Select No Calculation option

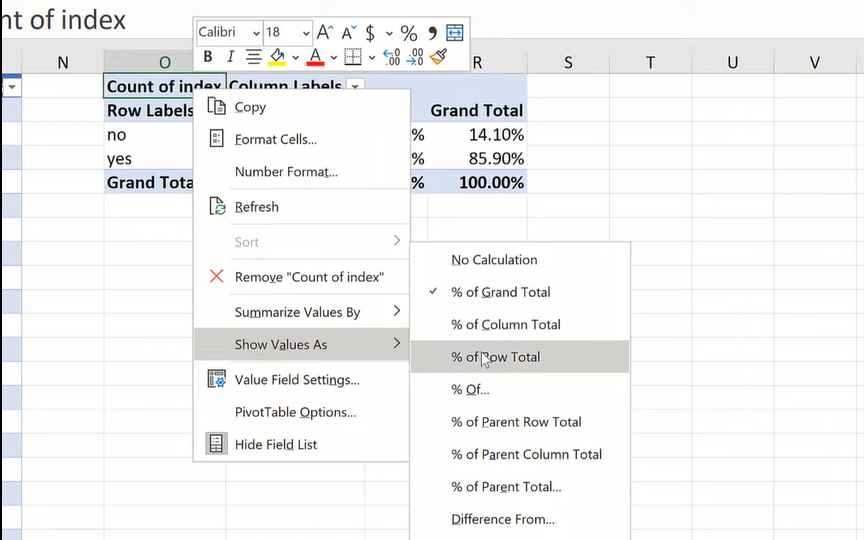point(520,260)
